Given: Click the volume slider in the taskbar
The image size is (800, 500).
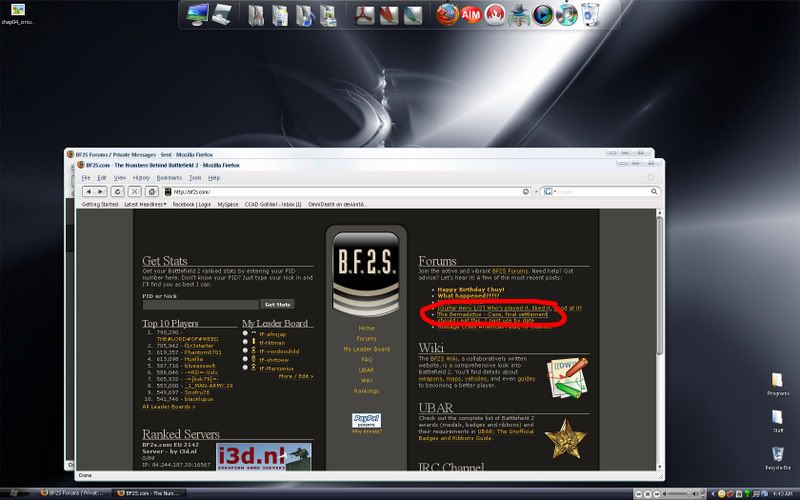Looking at the screenshot, I should tap(680, 494).
